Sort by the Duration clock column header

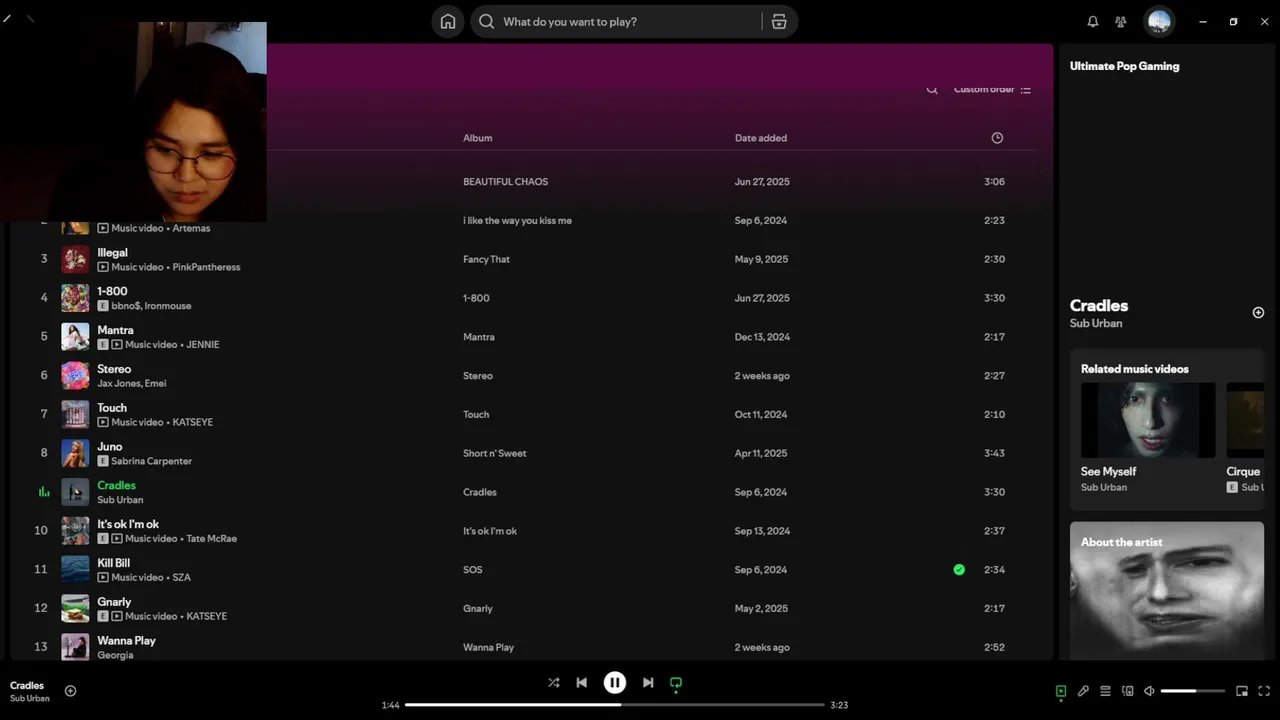997,138
